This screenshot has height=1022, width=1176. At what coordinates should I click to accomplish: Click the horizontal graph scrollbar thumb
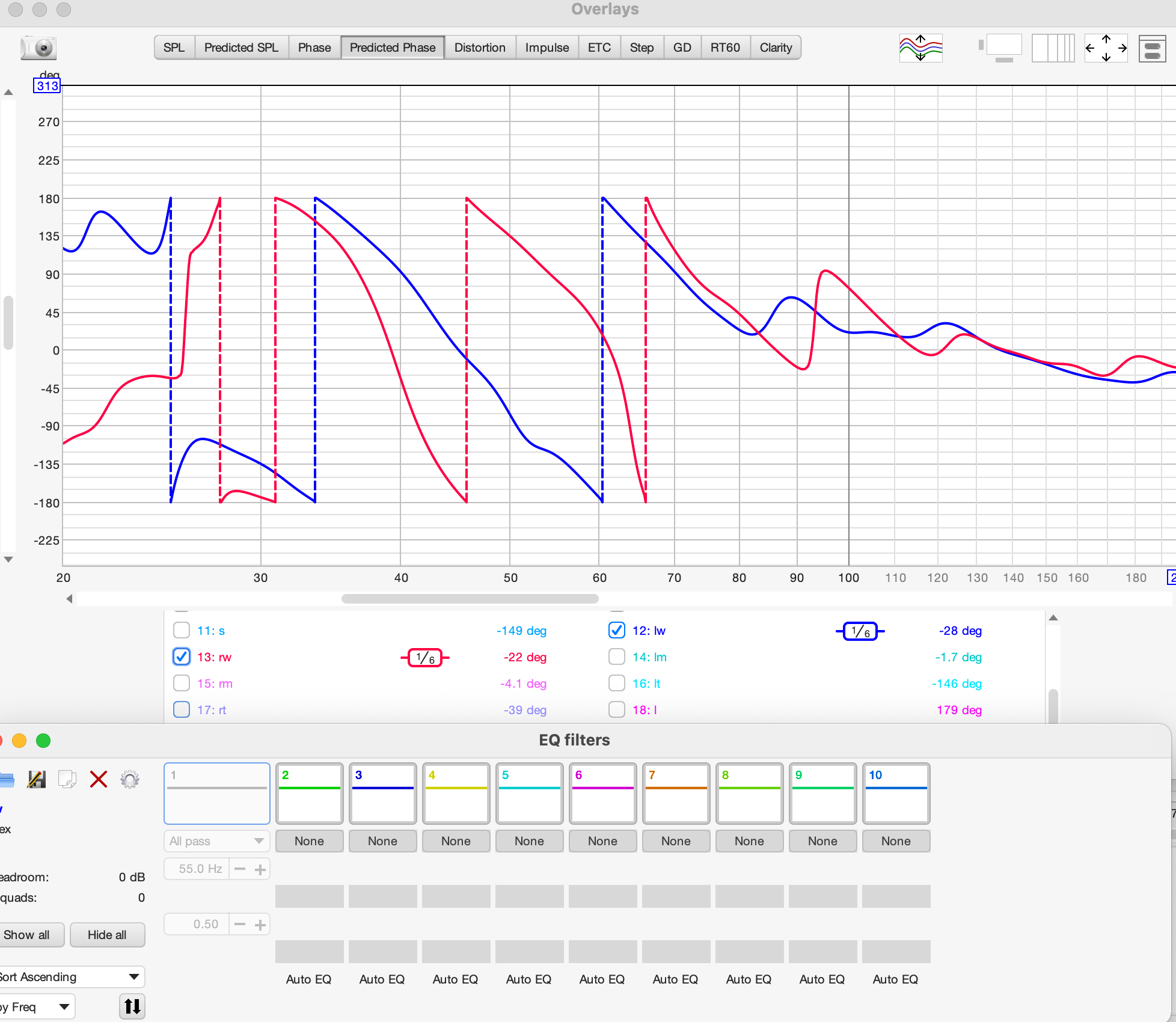[x=470, y=599]
